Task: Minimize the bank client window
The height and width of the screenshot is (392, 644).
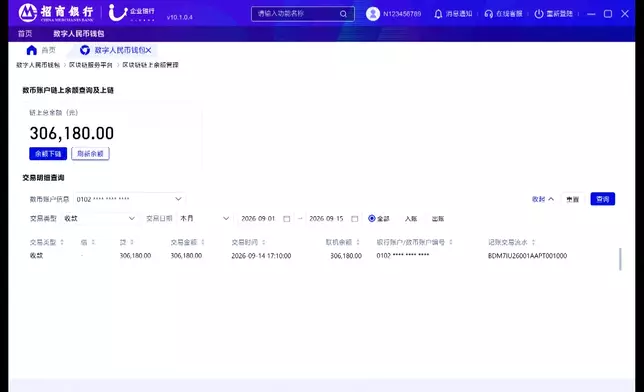Action: click(591, 14)
